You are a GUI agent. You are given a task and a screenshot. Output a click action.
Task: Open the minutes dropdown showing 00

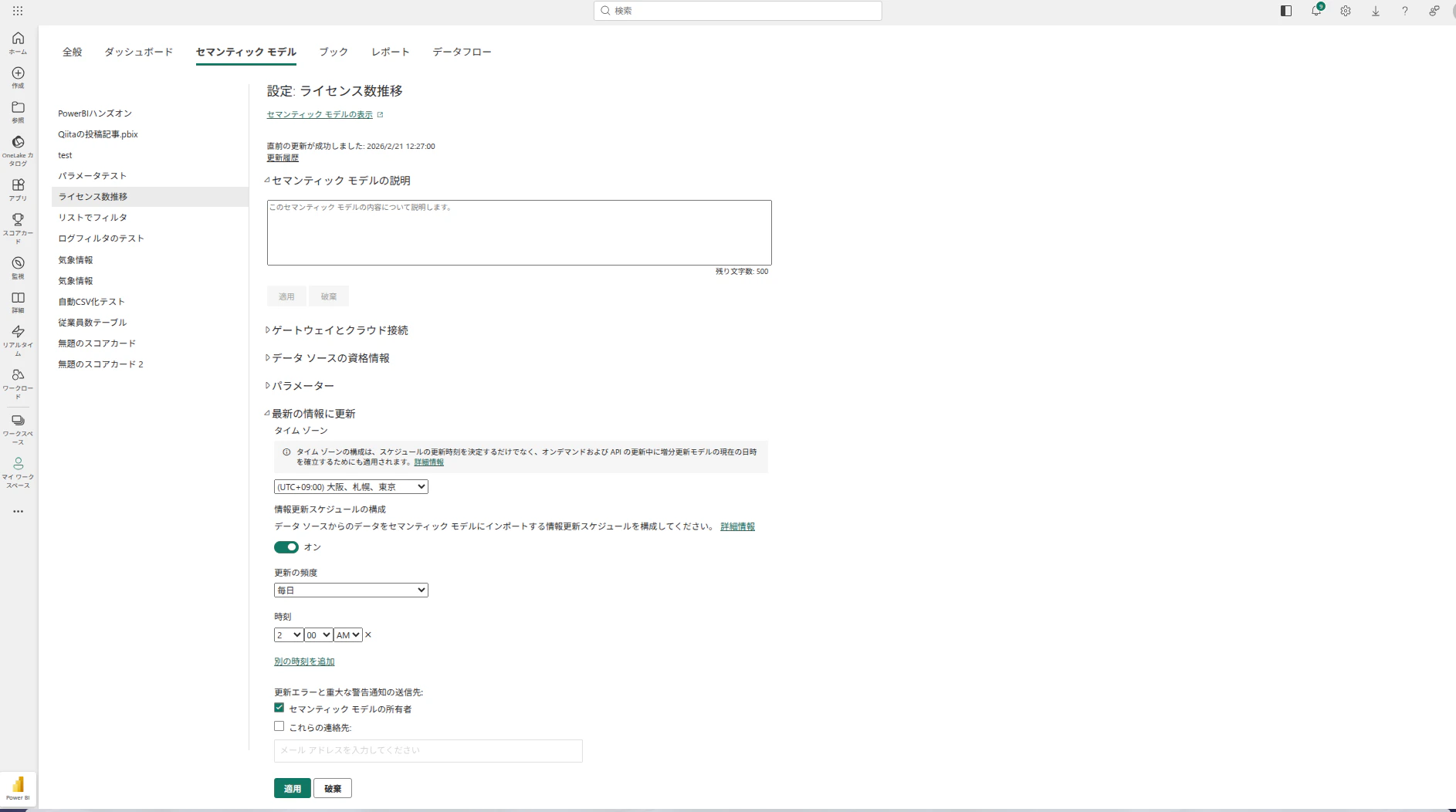tap(318, 634)
